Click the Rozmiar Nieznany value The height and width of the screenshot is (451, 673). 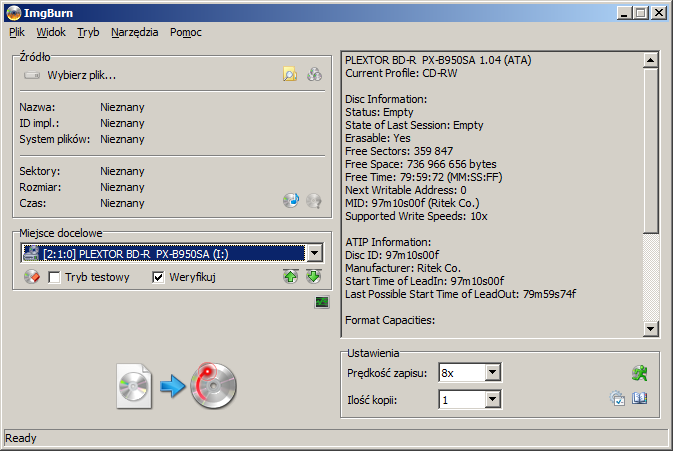click(x=122, y=188)
